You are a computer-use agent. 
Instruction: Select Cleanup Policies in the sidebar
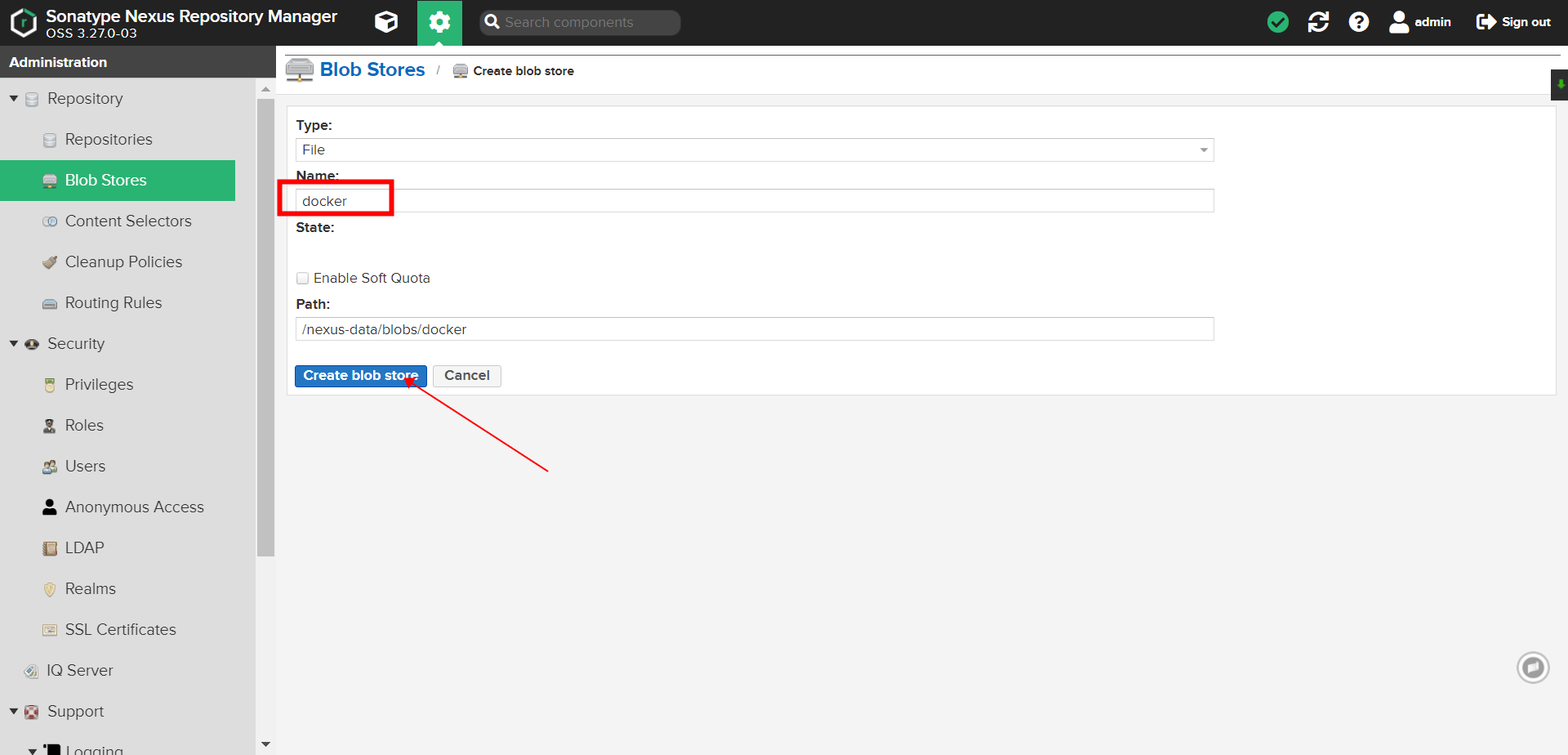pos(123,261)
